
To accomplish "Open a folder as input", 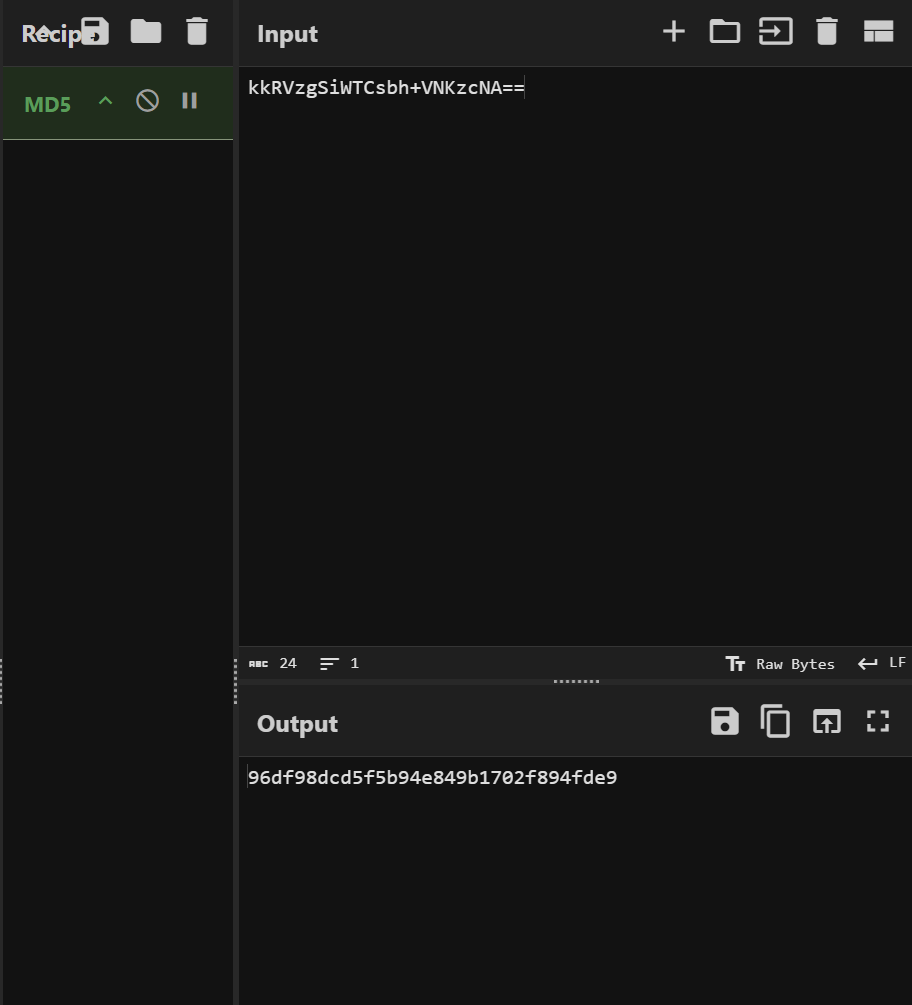I will coord(724,32).
